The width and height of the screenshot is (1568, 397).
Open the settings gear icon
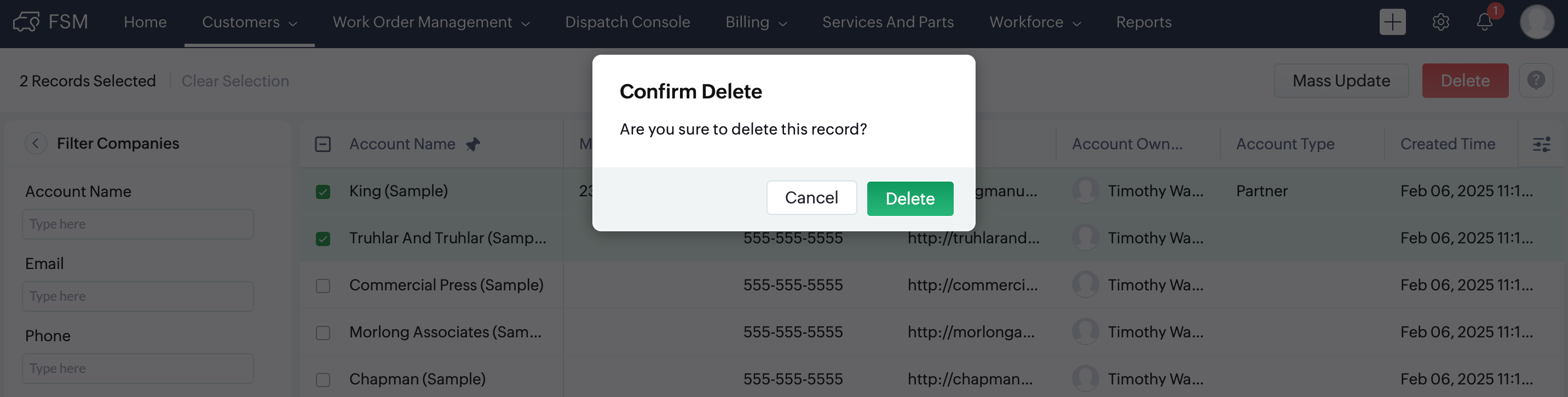coord(1440,22)
